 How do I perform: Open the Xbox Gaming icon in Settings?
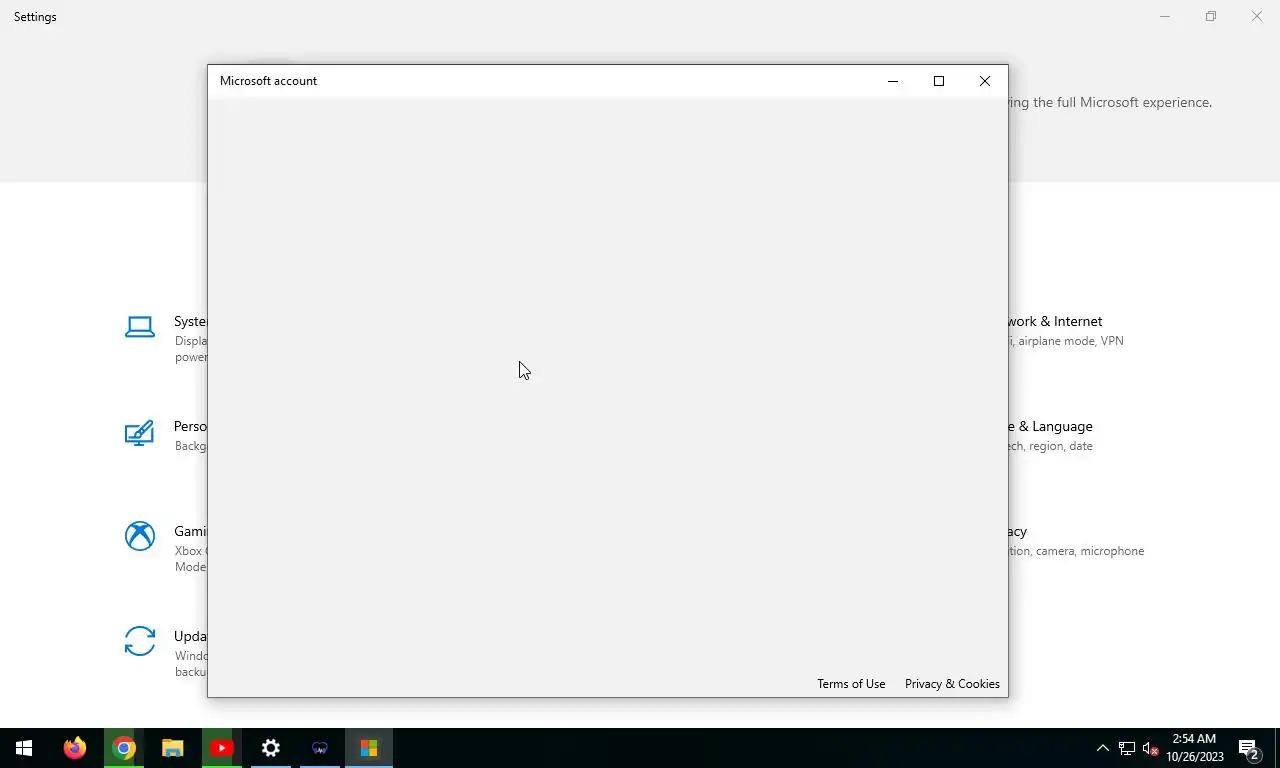pos(140,536)
